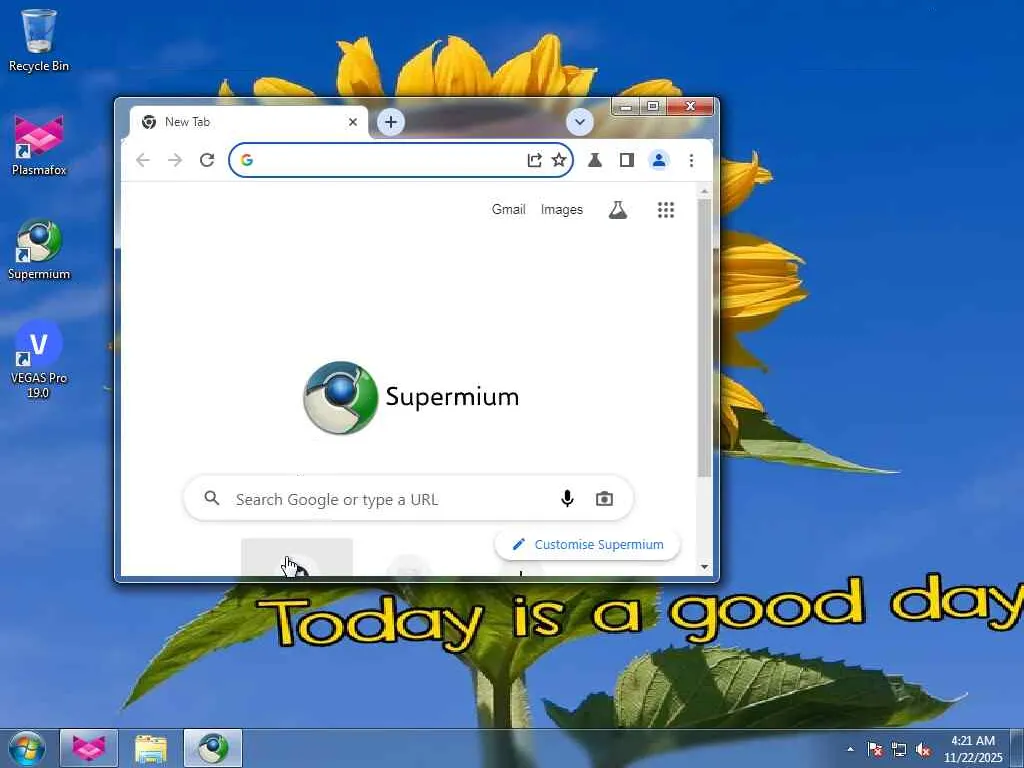The width and height of the screenshot is (1024, 768).
Task: Open Windows Explorer from the taskbar
Action: coord(151,748)
